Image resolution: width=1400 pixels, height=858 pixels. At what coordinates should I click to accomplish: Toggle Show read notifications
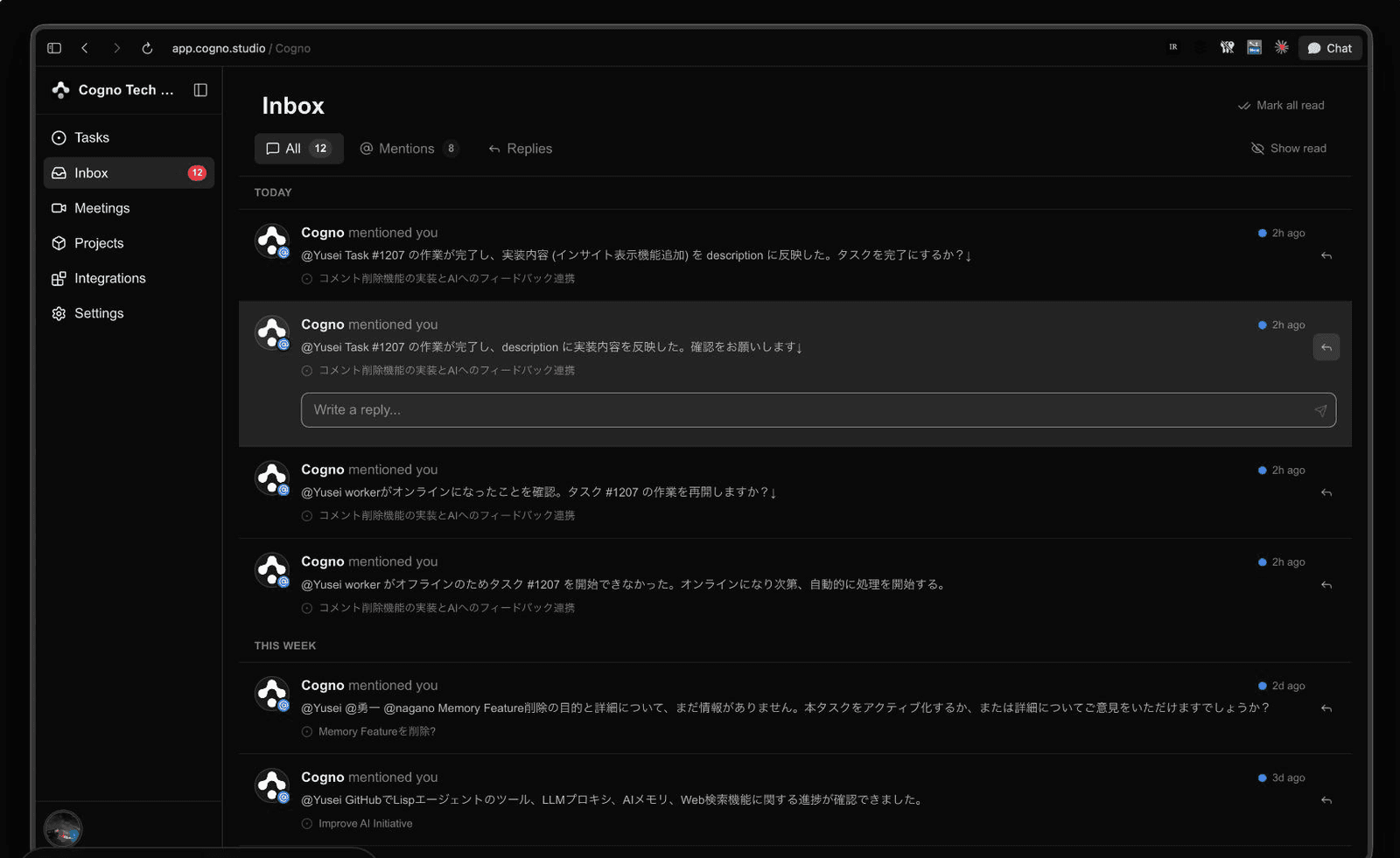tap(1289, 149)
